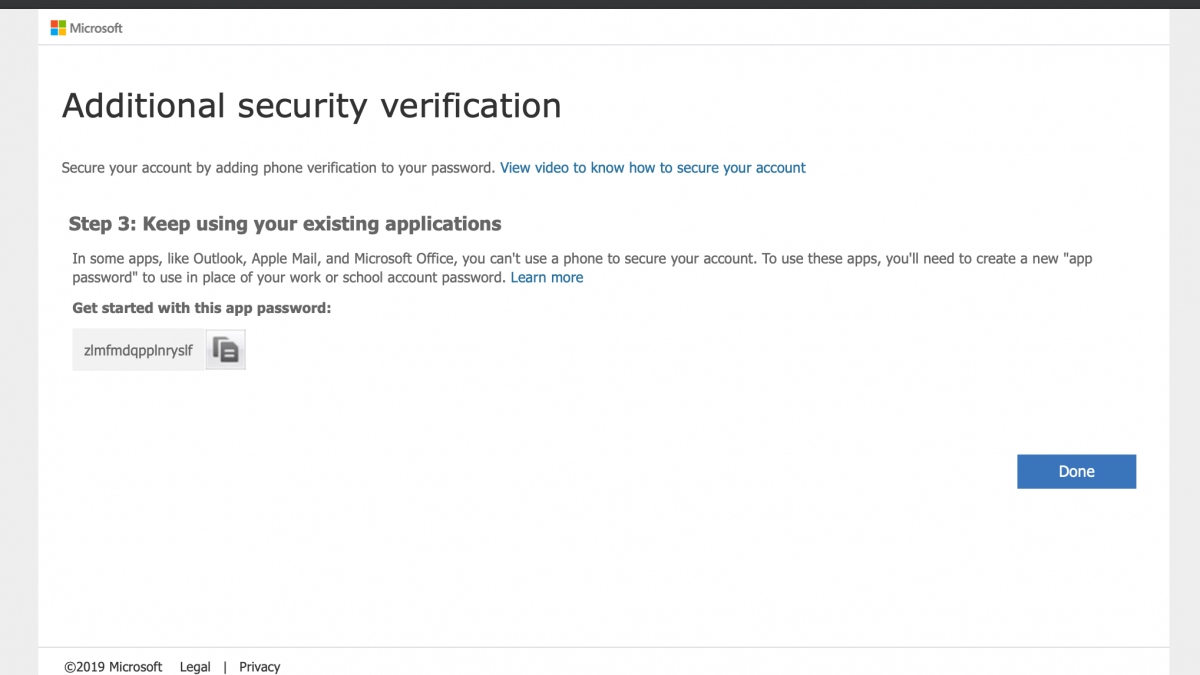Click the word Outlook in the description

coord(219,258)
